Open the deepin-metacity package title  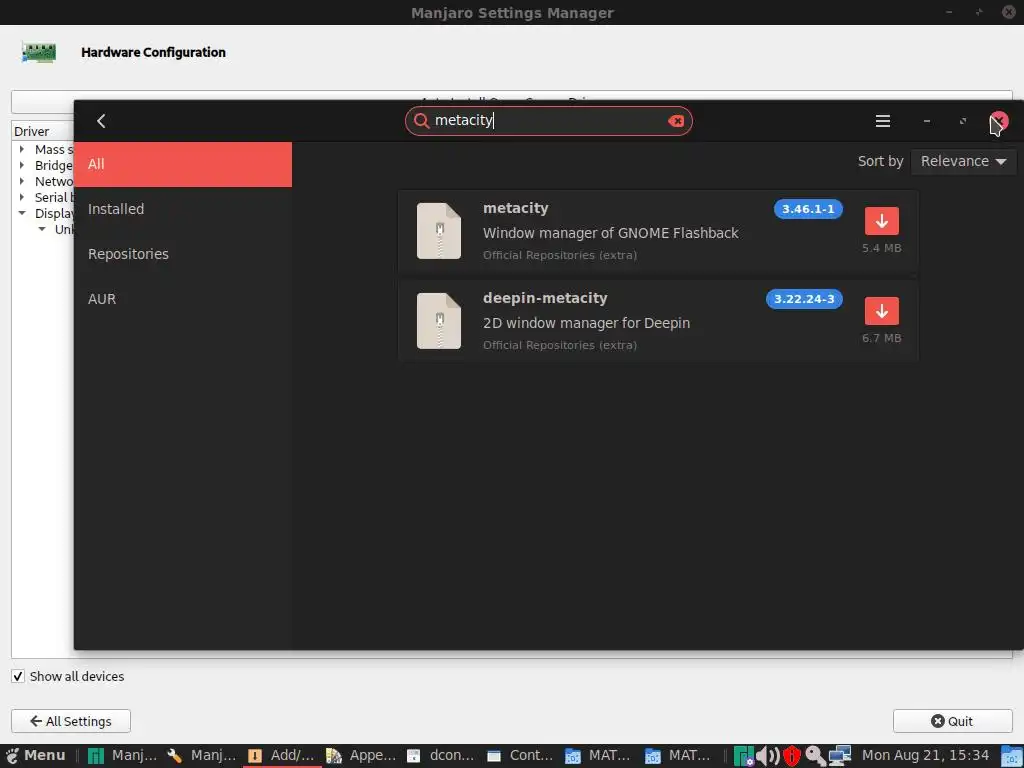545,298
